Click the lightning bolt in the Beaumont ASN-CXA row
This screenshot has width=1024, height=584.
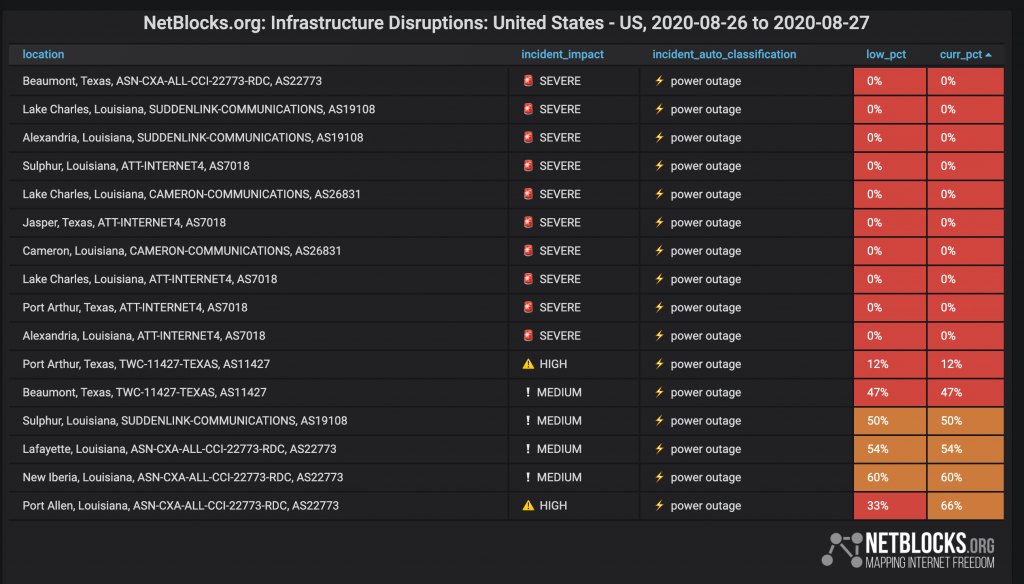pos(660,81)
